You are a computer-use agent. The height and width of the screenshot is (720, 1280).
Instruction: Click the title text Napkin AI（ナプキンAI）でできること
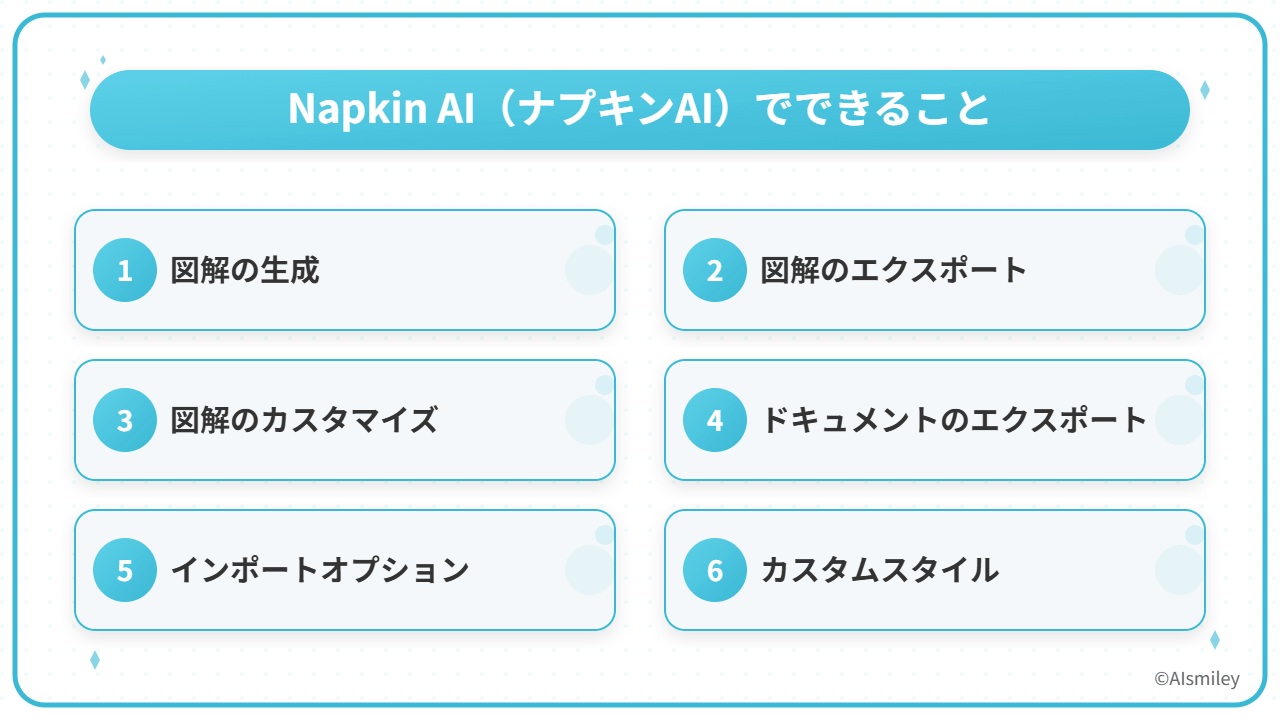point(639,110)
